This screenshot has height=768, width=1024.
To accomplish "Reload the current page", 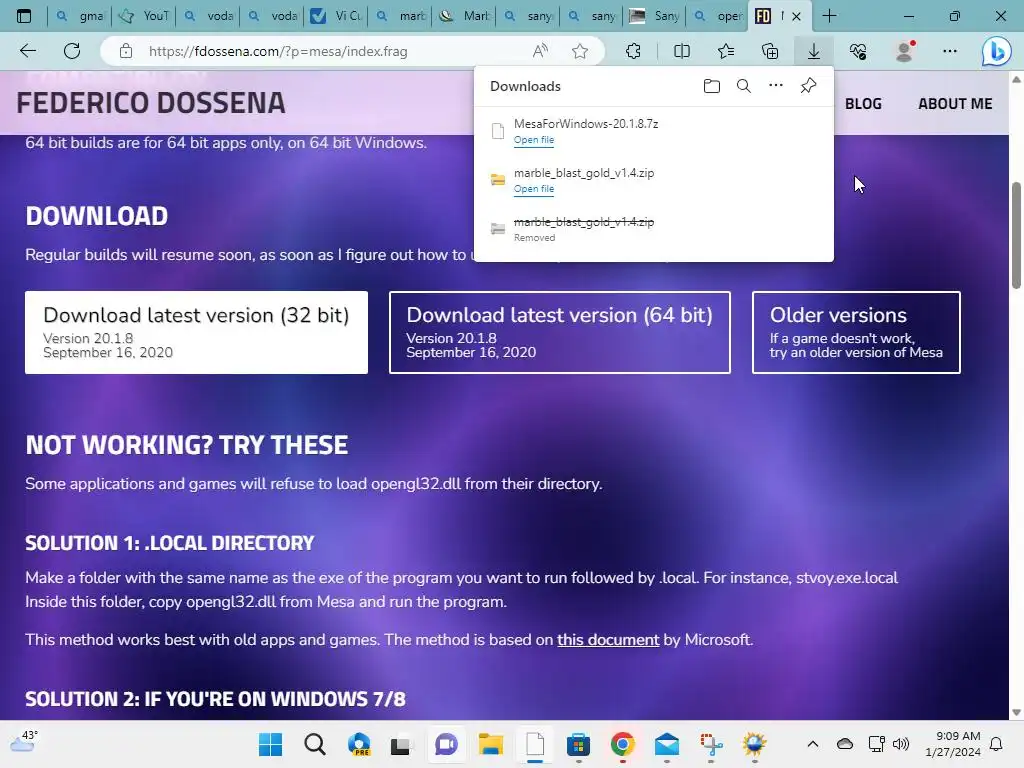I will coord(72,51).
